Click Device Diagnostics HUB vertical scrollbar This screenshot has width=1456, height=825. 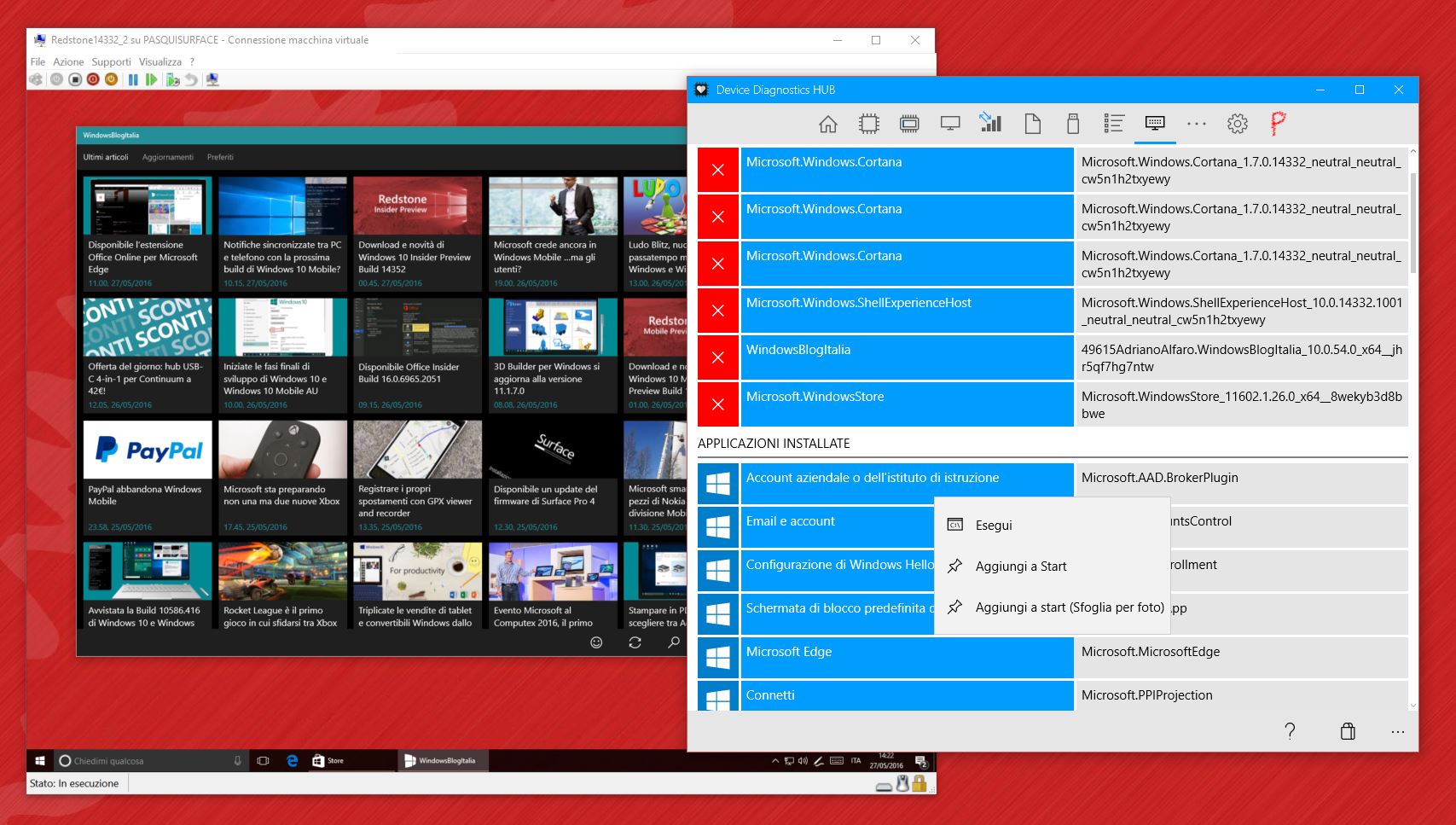coord(1412,224)
